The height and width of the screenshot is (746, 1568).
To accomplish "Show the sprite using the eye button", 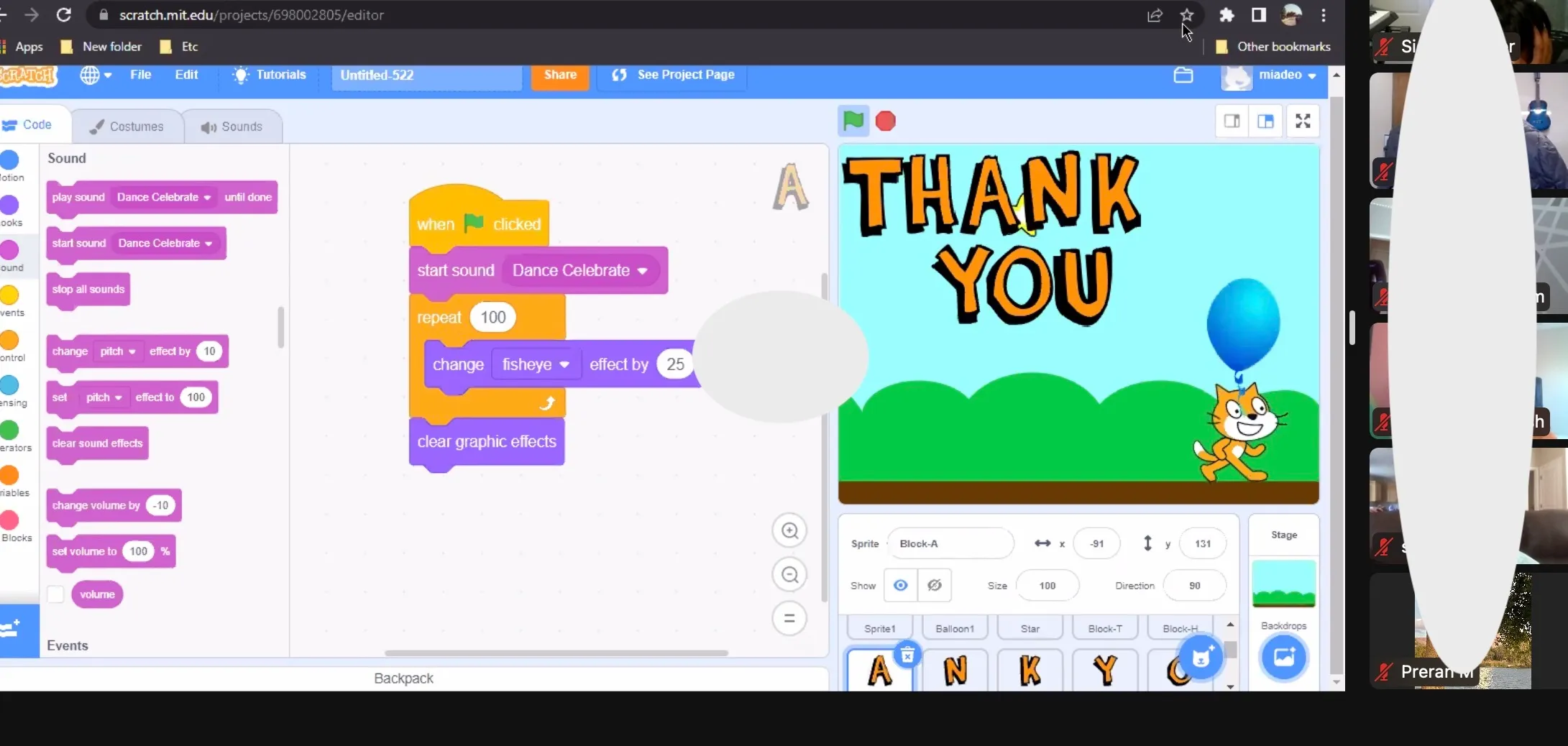I will click(x=900, y=585).
